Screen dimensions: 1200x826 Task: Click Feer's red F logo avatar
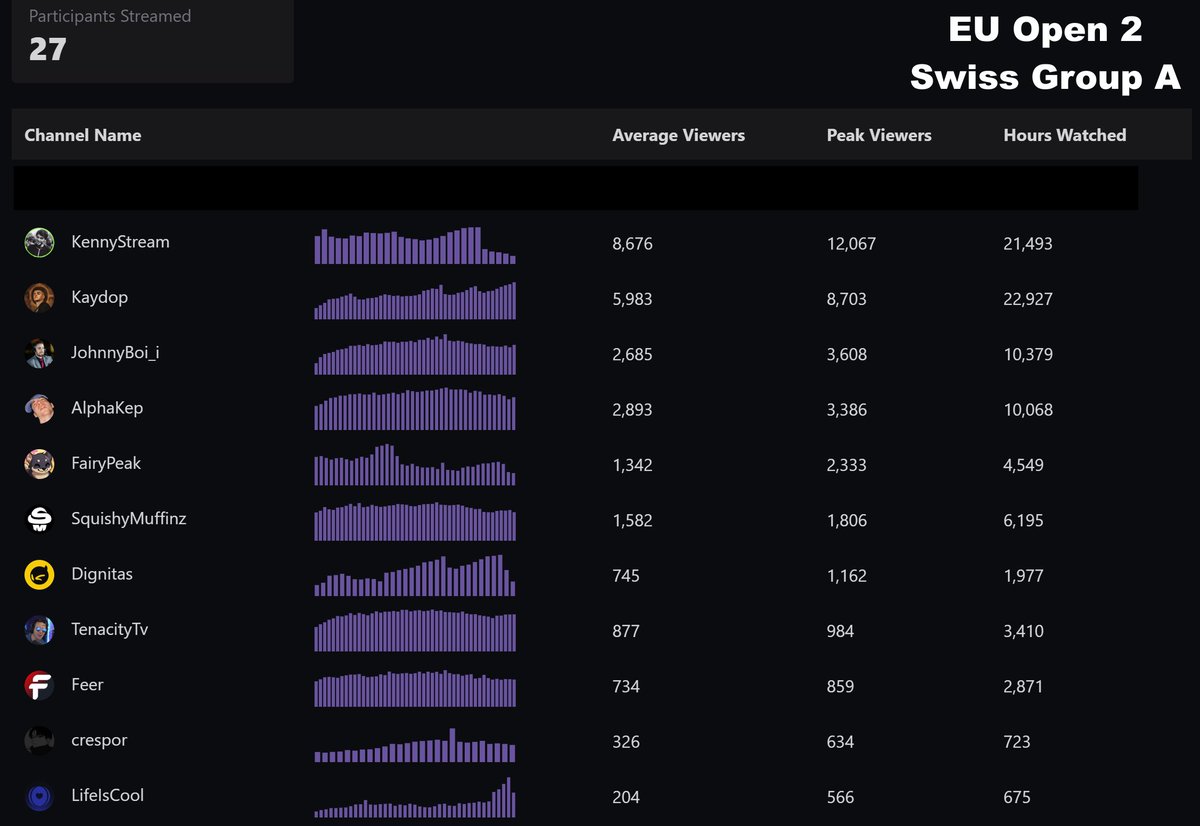39,686
